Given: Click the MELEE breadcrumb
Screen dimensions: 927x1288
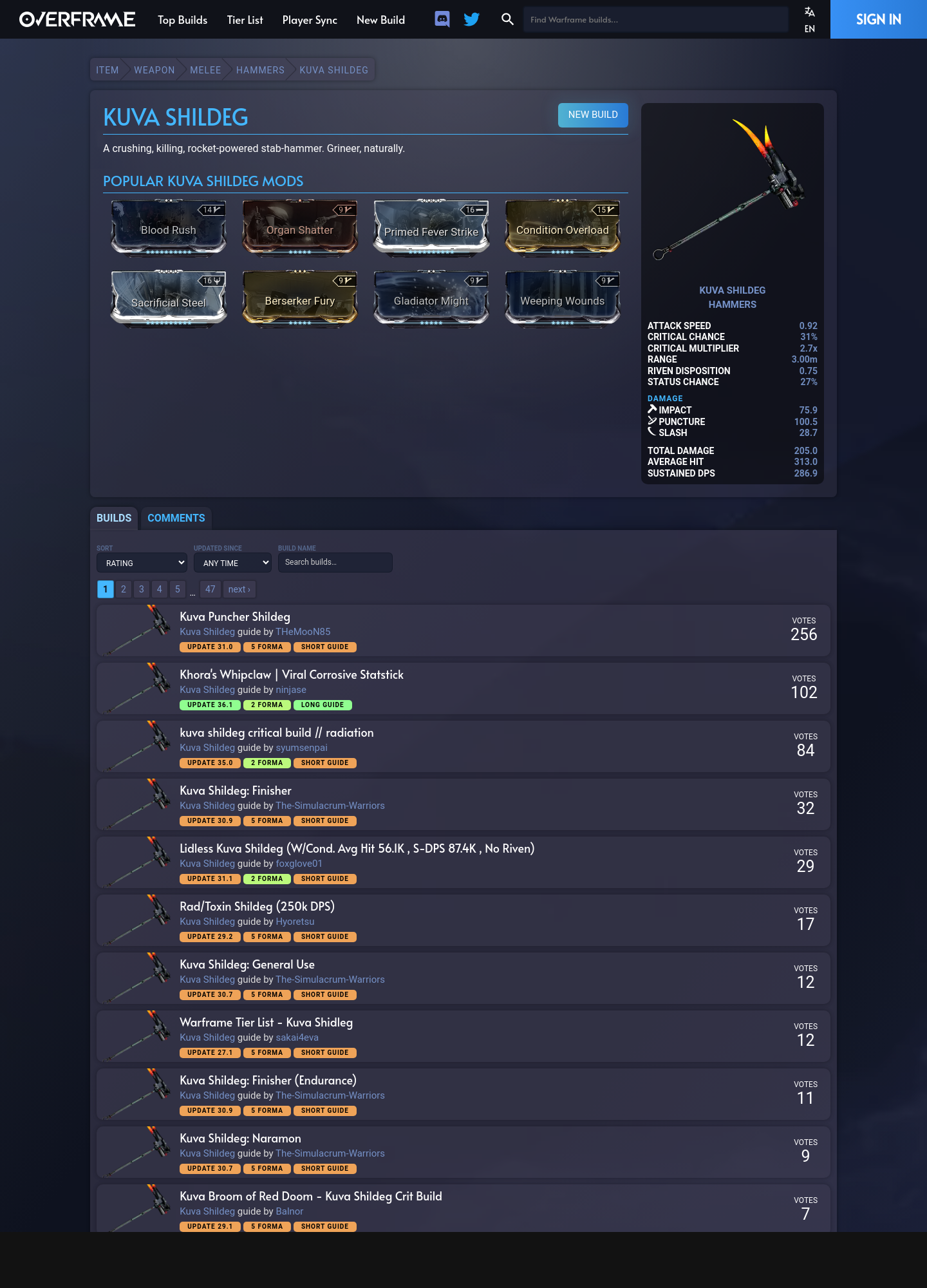Looking at the screenshot, I should 205,70.
